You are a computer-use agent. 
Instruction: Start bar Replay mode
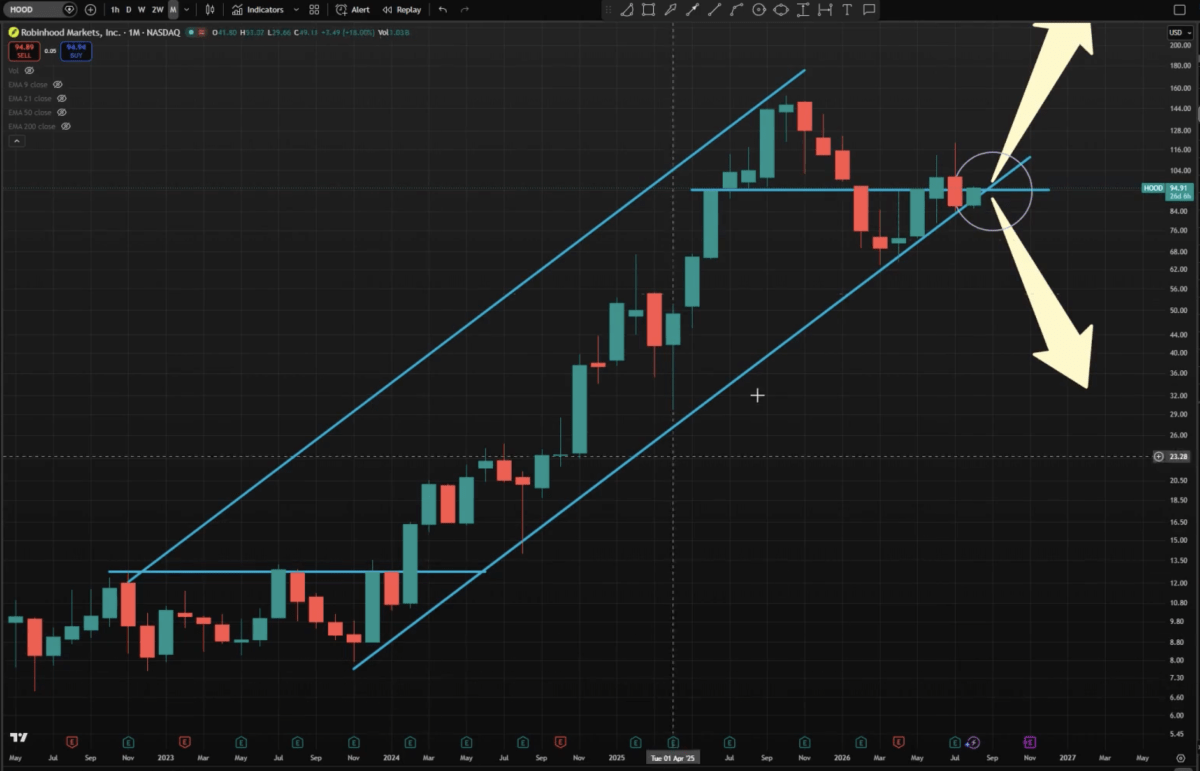coord(401,9)
